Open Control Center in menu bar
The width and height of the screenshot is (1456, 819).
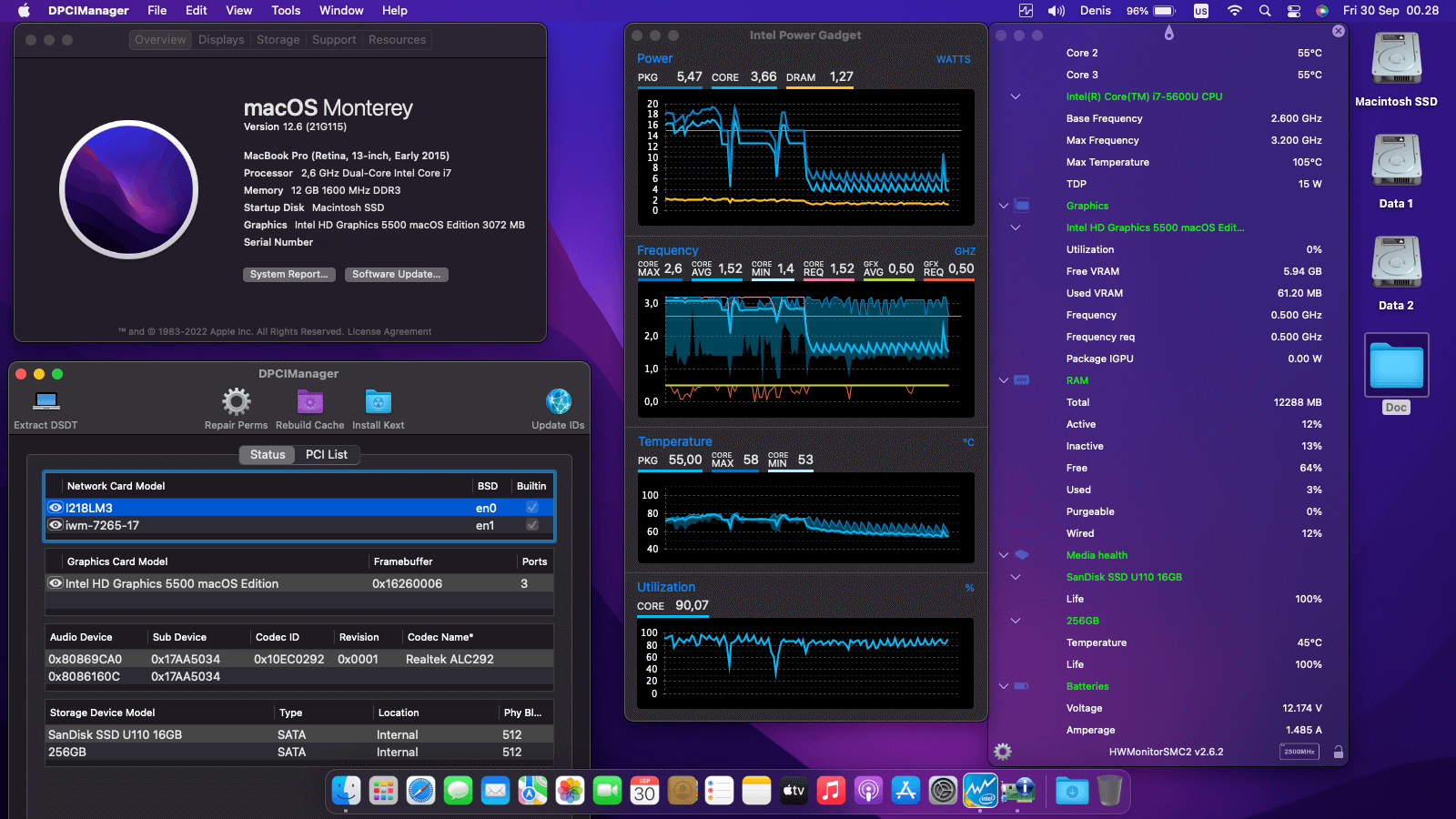click(1293, 11)
